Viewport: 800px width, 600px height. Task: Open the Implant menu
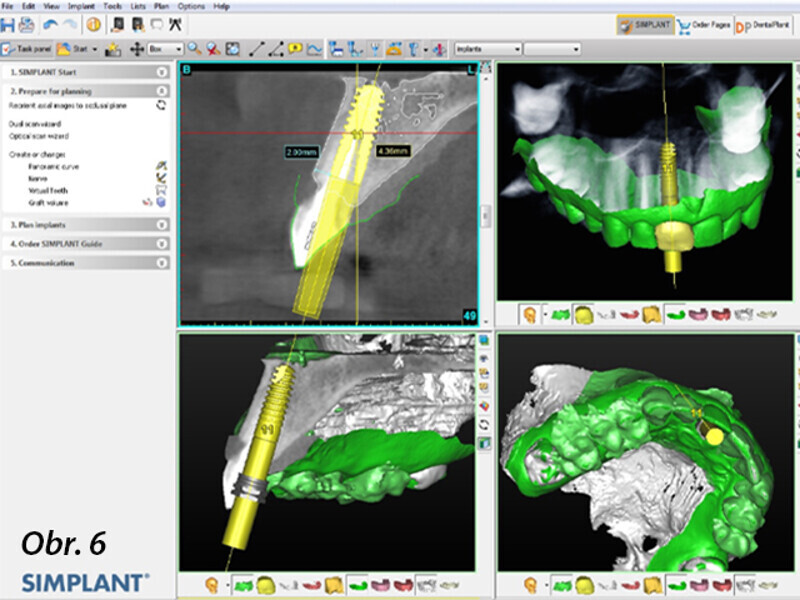[x=81, y=6]
